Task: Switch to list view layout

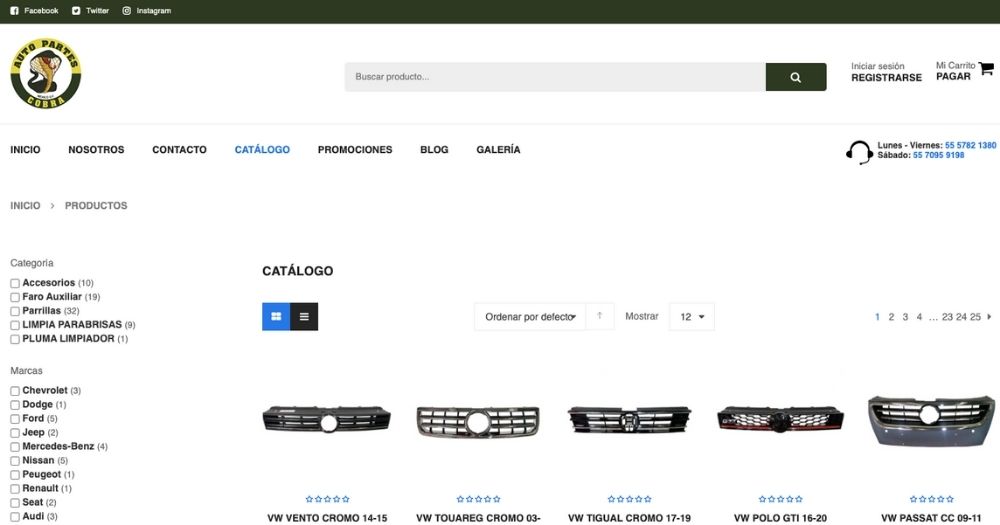Action: (x=304, y=316)
